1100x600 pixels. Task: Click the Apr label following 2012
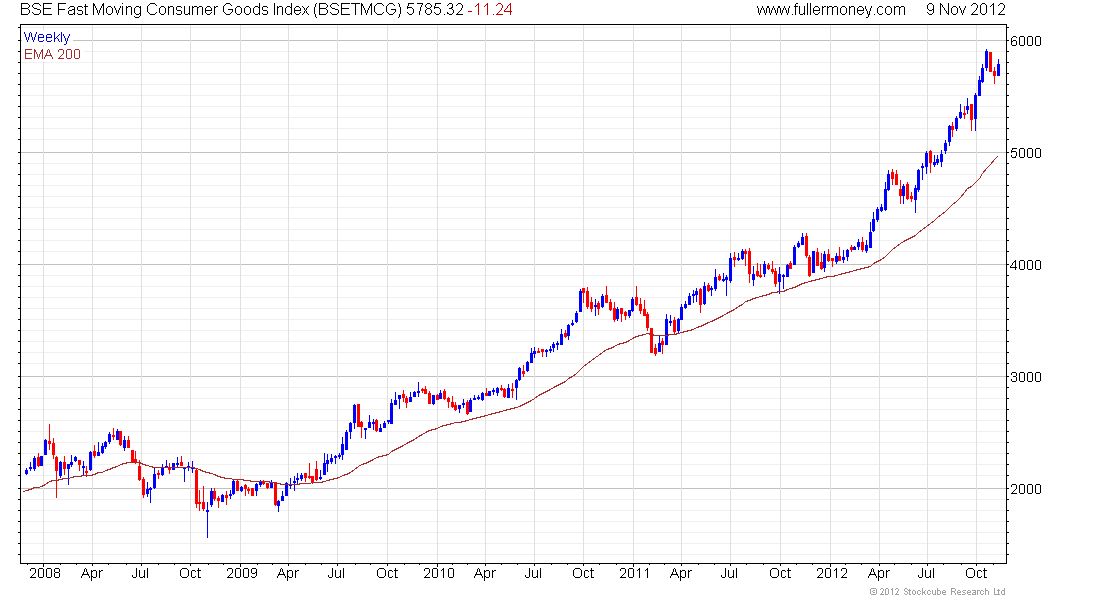click(x=878, y=574)
